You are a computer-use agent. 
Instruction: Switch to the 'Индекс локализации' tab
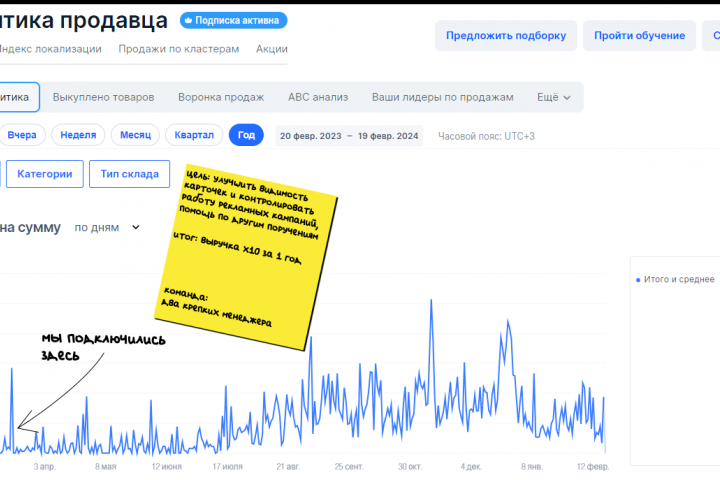pos(50,49)
